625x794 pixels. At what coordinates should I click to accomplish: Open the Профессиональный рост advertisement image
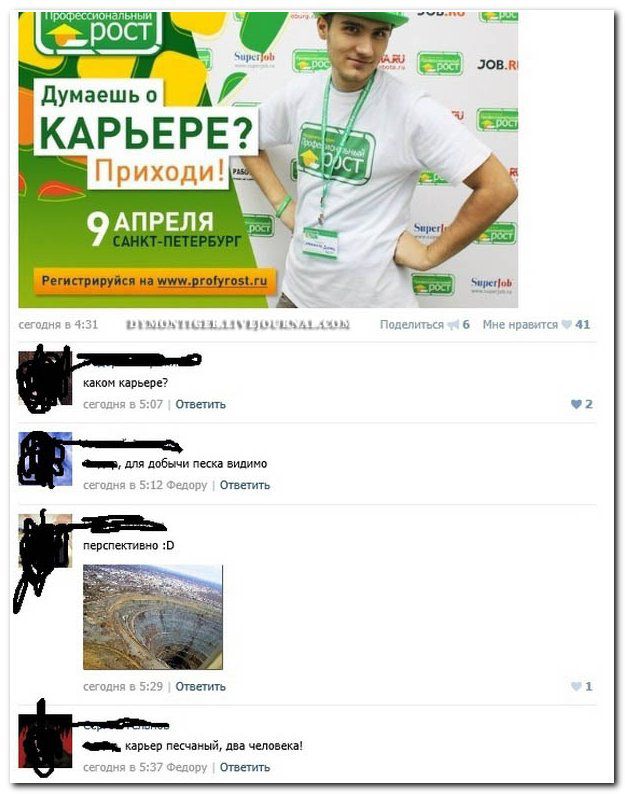tap(268, 160)
